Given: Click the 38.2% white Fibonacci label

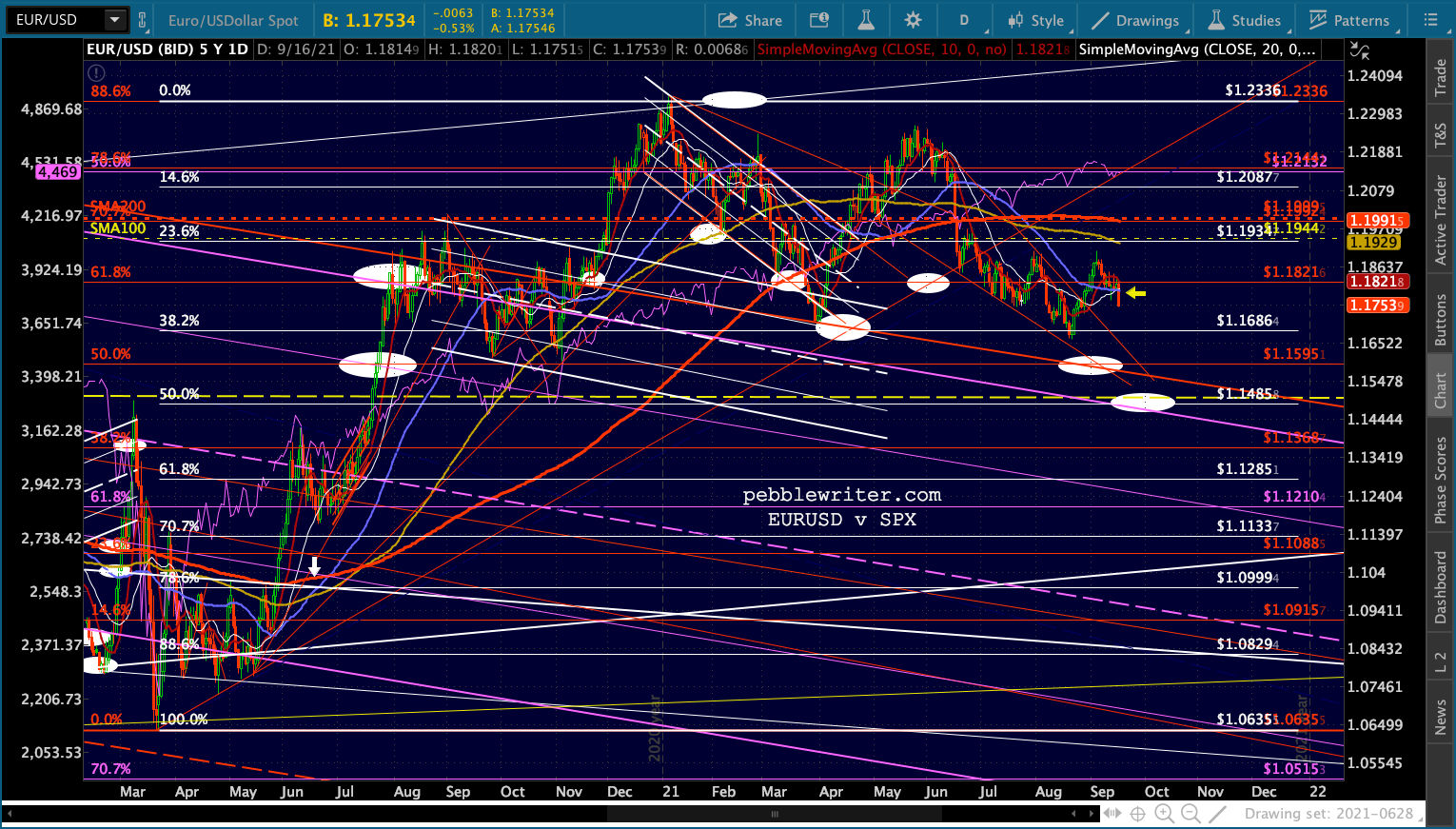Looking at the screenshot, I should pos(180,321).
